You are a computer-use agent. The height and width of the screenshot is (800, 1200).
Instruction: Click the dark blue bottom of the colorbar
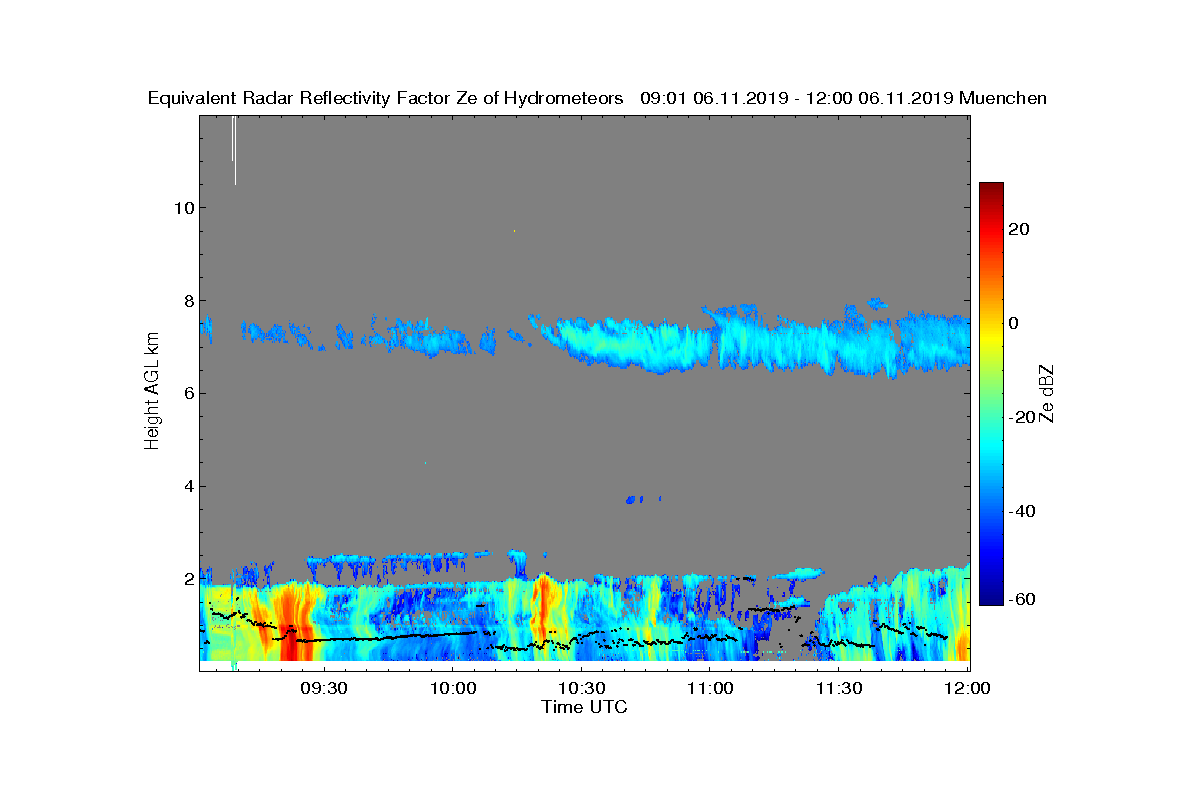click(x=991, y=596)
